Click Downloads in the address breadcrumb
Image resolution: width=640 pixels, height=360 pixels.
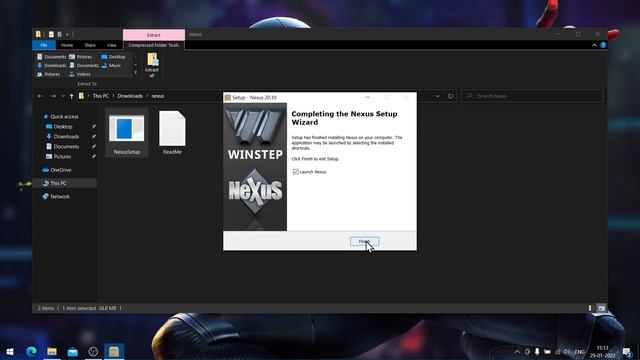click(x=130, y=96)
